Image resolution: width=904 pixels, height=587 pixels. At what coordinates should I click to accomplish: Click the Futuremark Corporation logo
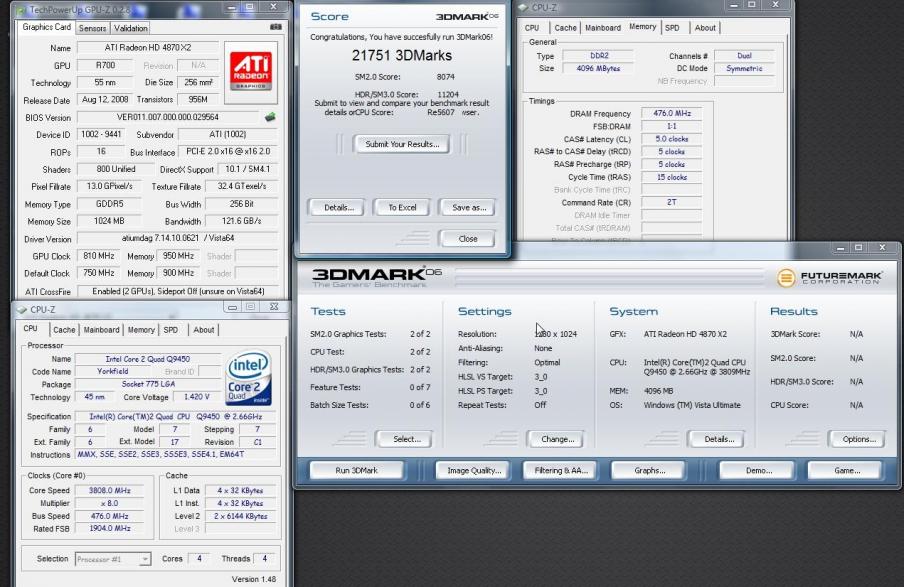[x=829, y=278]
